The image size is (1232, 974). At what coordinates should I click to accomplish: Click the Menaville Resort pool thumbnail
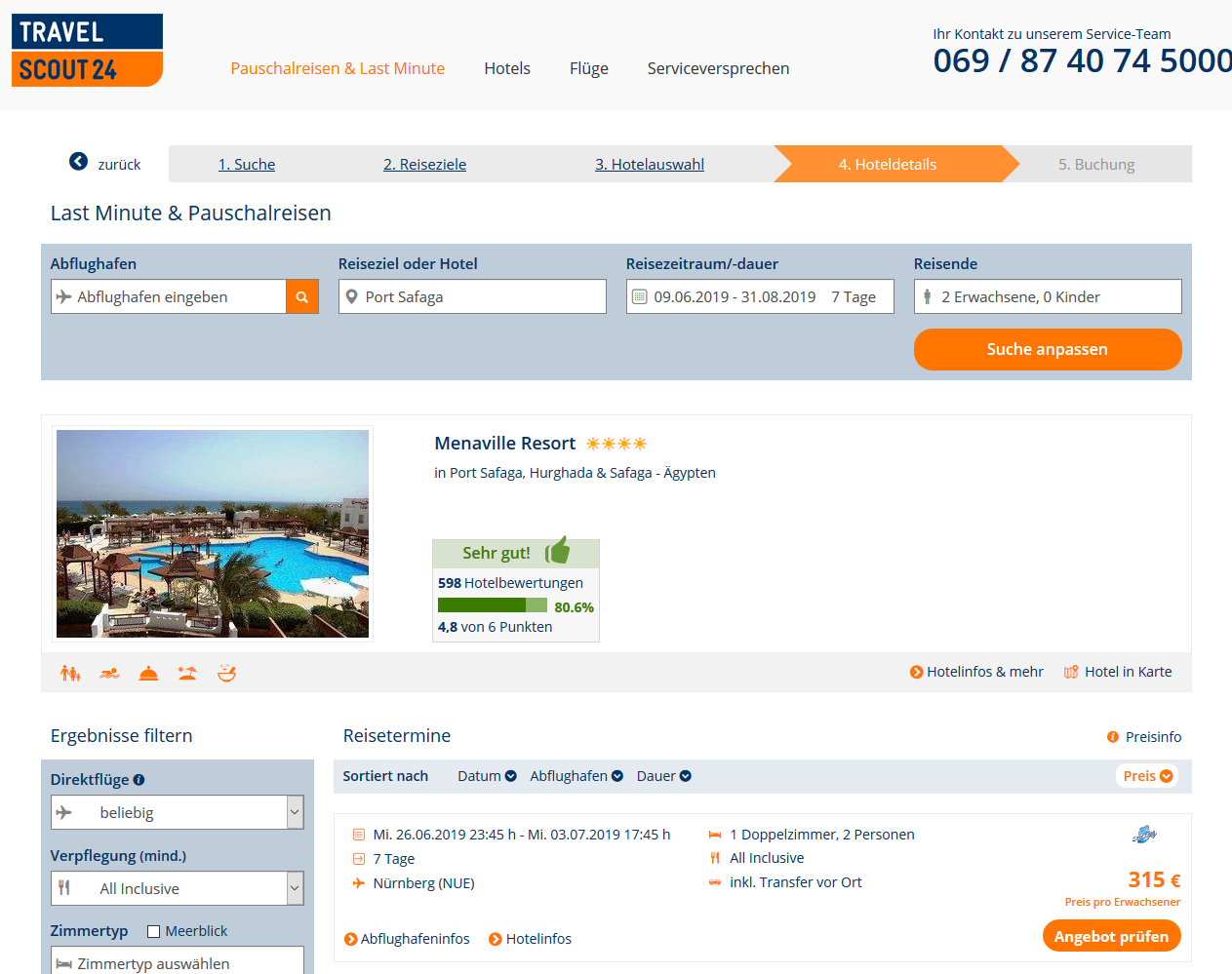pos(213,533)
